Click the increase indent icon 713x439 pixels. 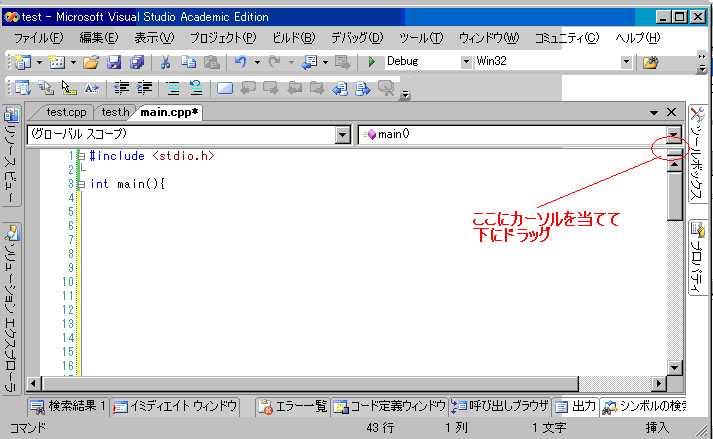tap(143, 88)
